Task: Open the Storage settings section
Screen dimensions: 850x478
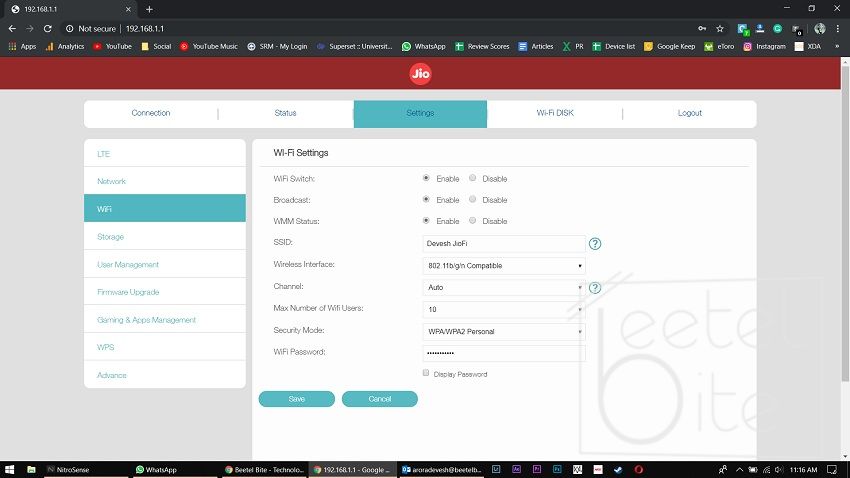Action: [165, 236]
